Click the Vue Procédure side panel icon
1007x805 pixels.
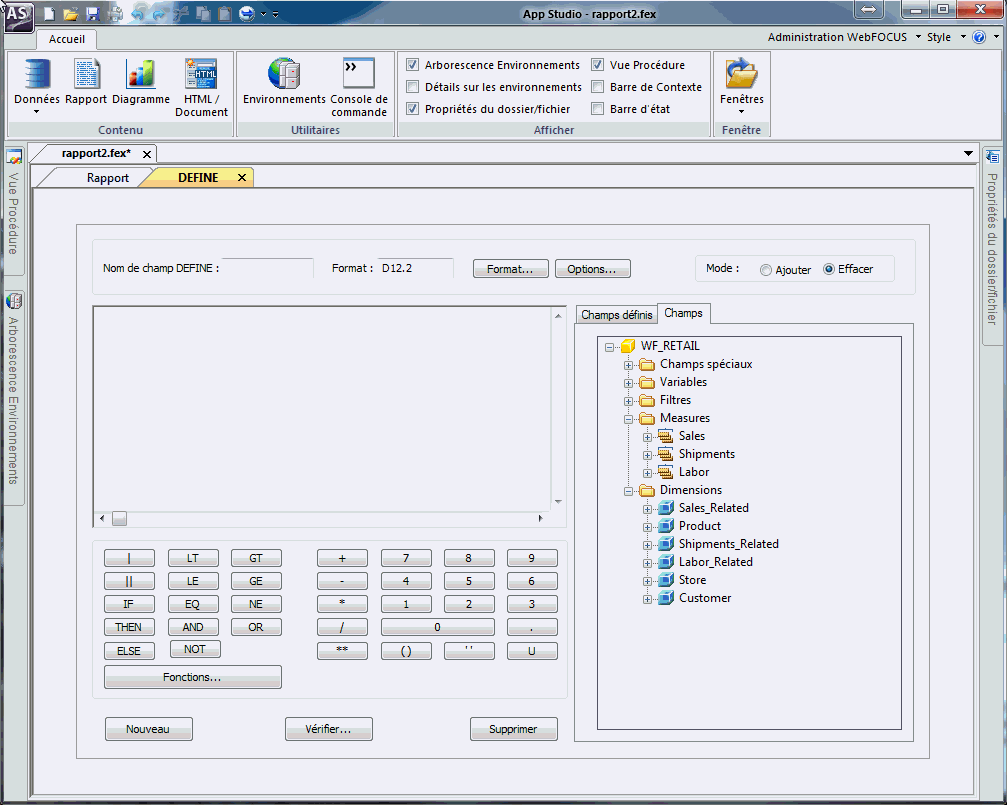(x=13, y=156)
